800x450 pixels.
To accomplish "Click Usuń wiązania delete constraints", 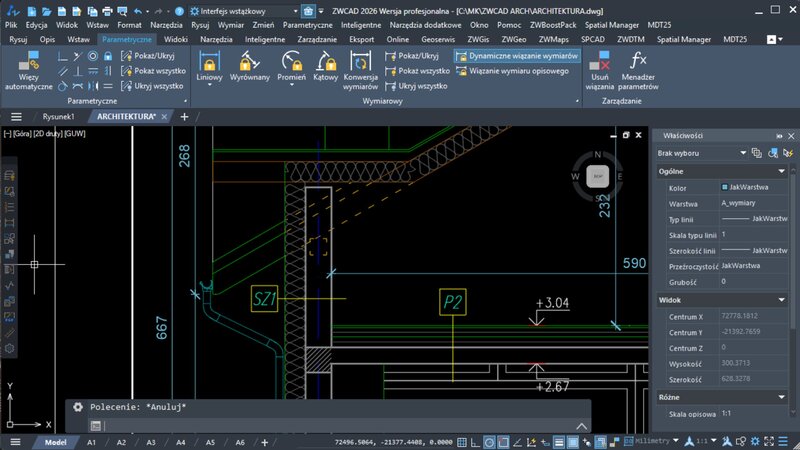I will pos(599,71).
